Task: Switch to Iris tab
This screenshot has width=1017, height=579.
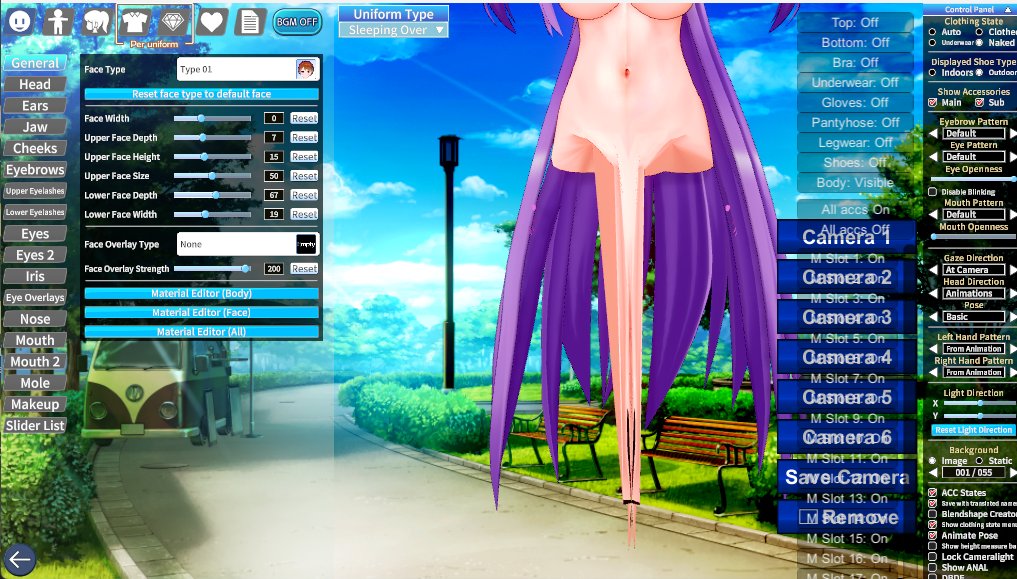Action: click(35, 276)
